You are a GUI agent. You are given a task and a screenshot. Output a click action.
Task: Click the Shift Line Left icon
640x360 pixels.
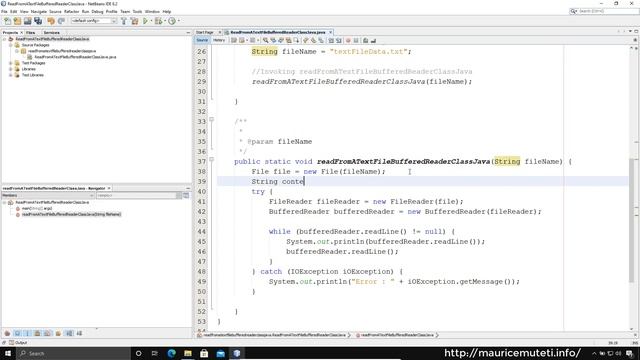[331, 40]
